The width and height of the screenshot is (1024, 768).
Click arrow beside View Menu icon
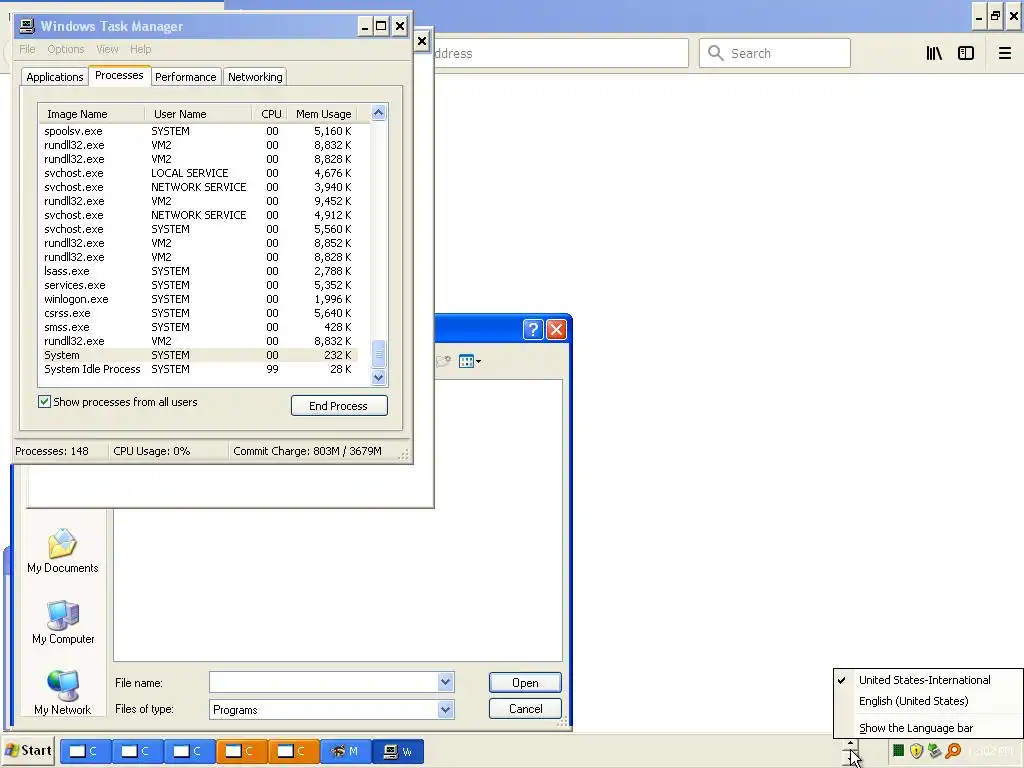point(479,361)
